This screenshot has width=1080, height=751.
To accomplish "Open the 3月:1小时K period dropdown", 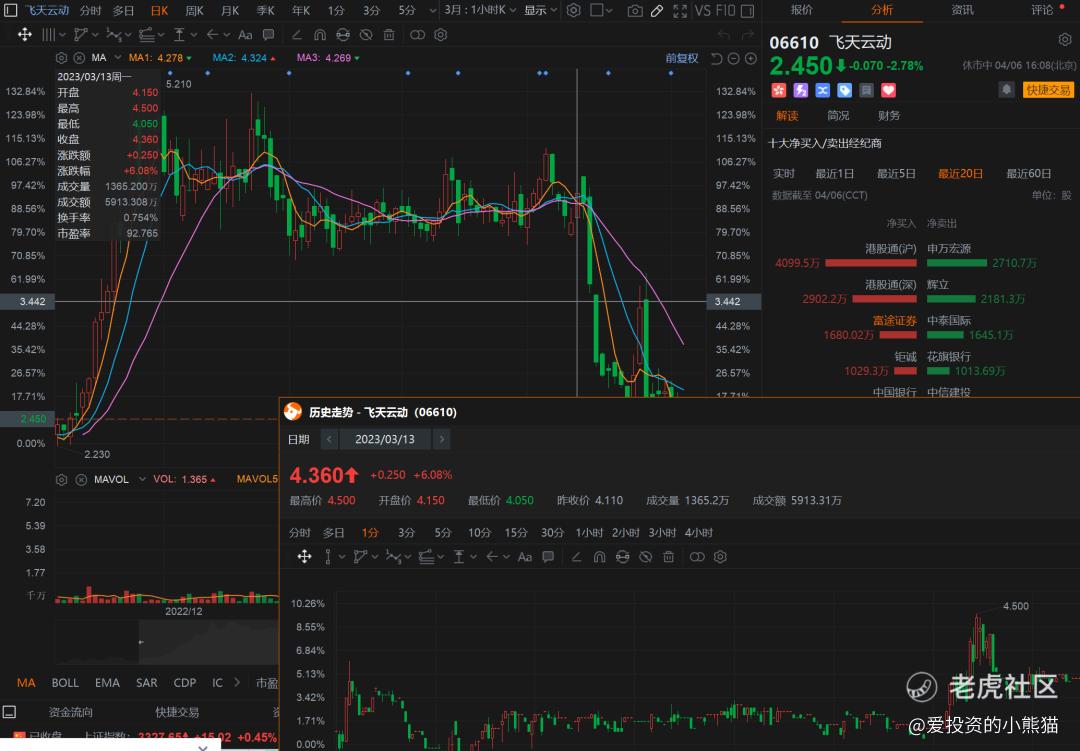I will click(x=480, y=10).
